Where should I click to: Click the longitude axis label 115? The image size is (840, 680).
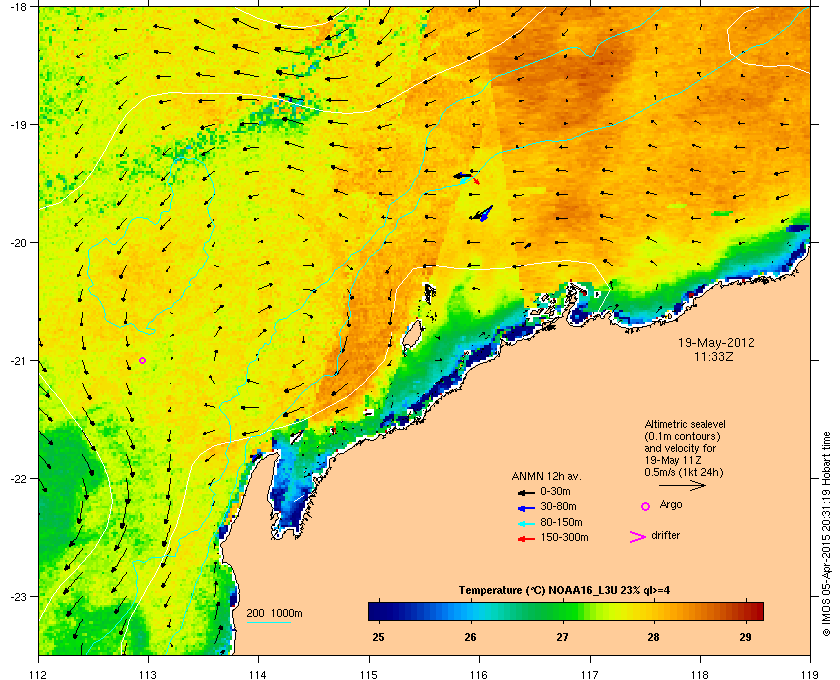pos(369,674)
